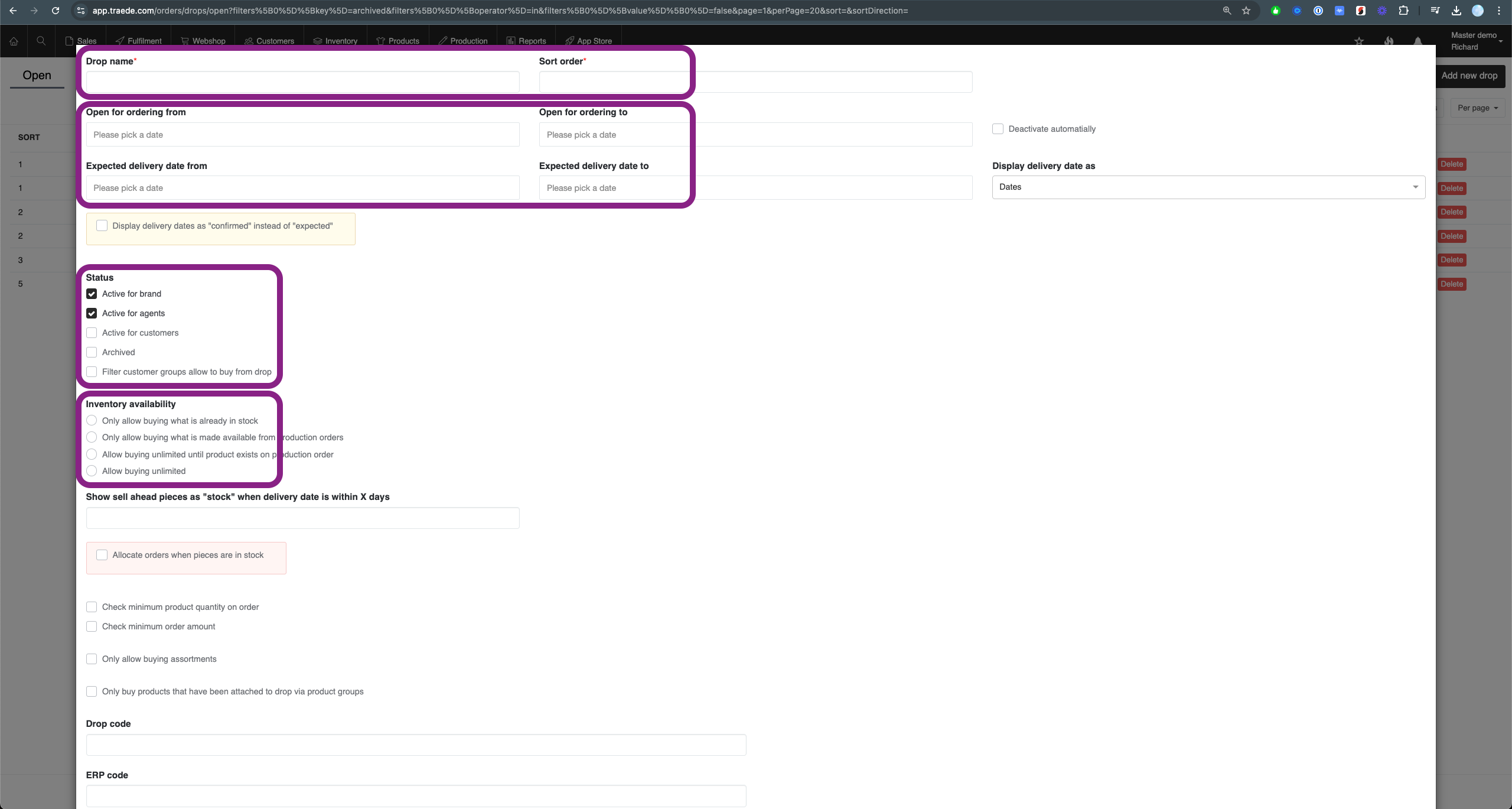Pick a date for Open for ordering from
Screen dimensions: 1512x809
(x=302, y=135)
